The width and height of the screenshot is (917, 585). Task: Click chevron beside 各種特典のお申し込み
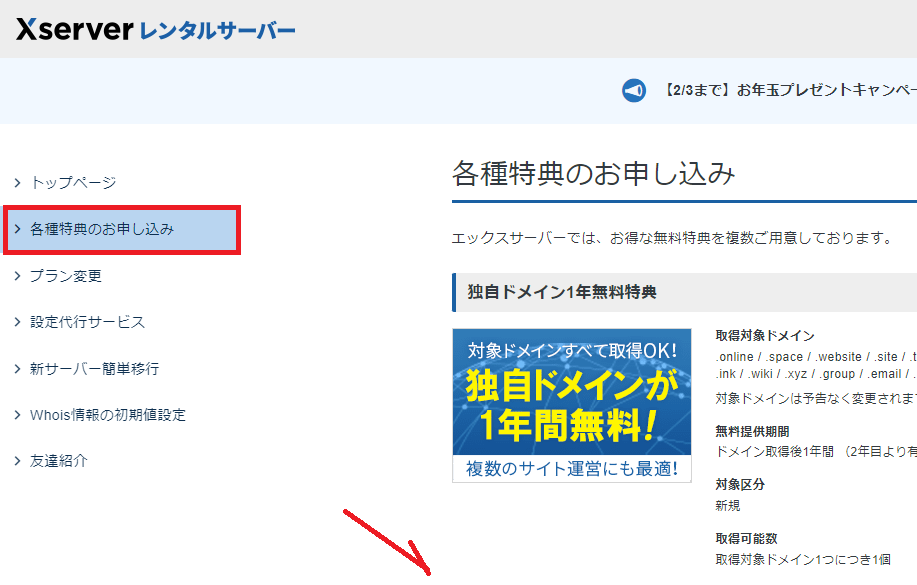17,229
